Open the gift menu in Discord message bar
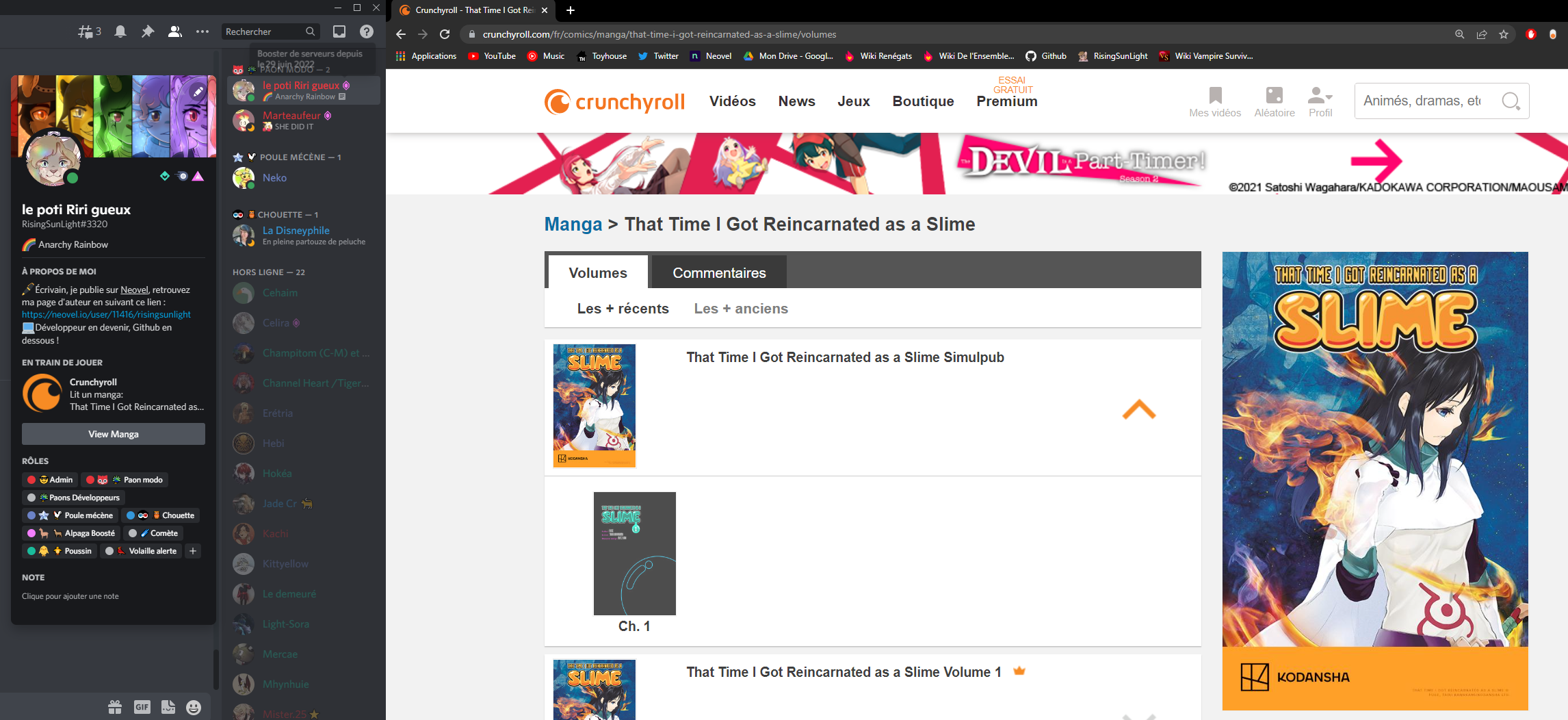Screen dimensions: 1568x720 115,707
